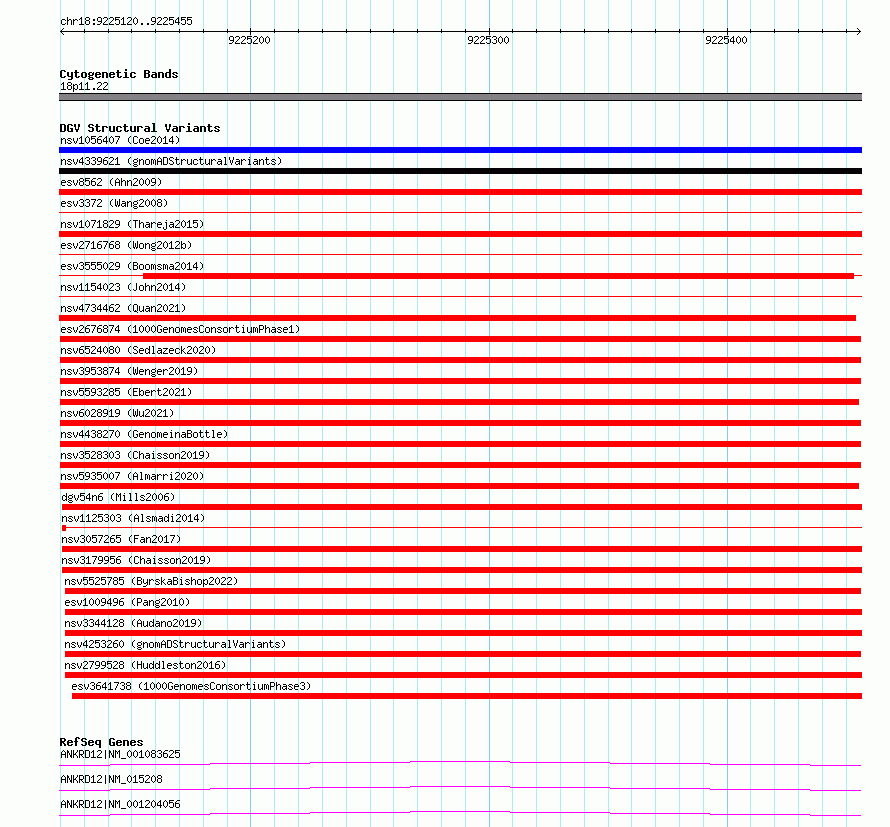890x827 pixels.
Task: Select esv2716768 (Wong2012b) label
Action: [x=126, y=245]
